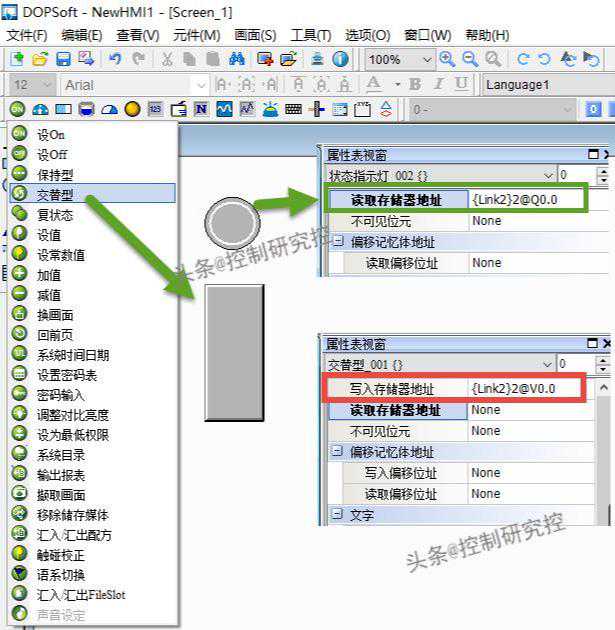Collapse the 文字 property group
615x630 pixels.
337,515
